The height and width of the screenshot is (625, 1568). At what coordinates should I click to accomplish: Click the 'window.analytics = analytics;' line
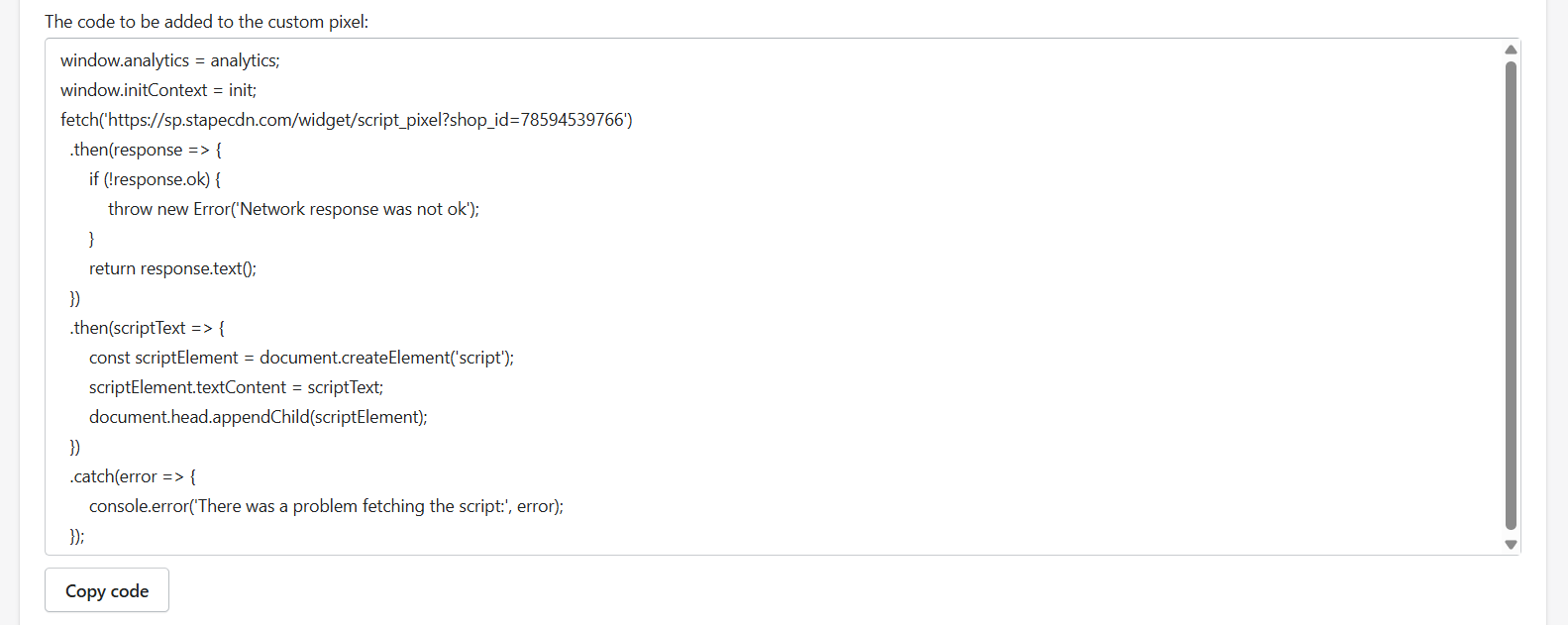170,60
